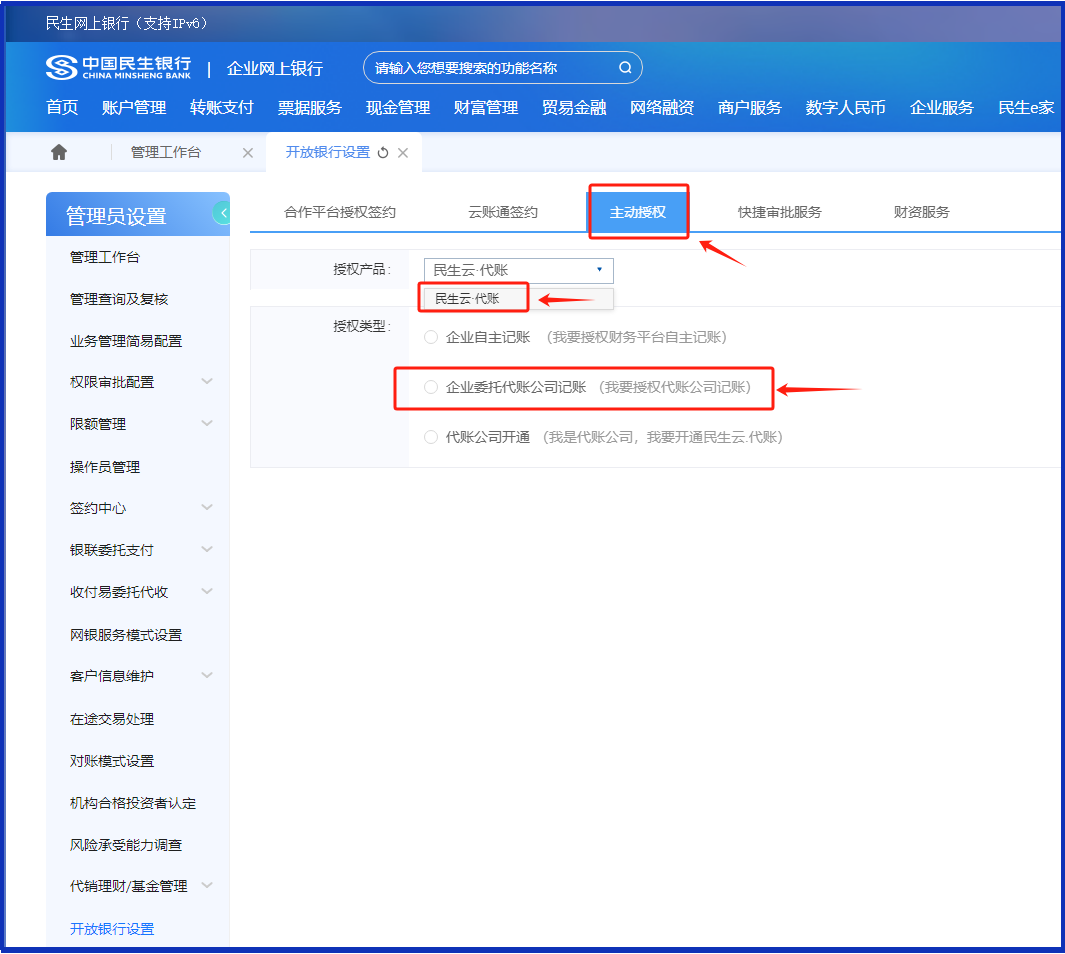Image resolution: width=1065 pixels, height=954 pixels.
Task: Open 网银服务模式设置 in the sidebar
Action: coord(126,635)
